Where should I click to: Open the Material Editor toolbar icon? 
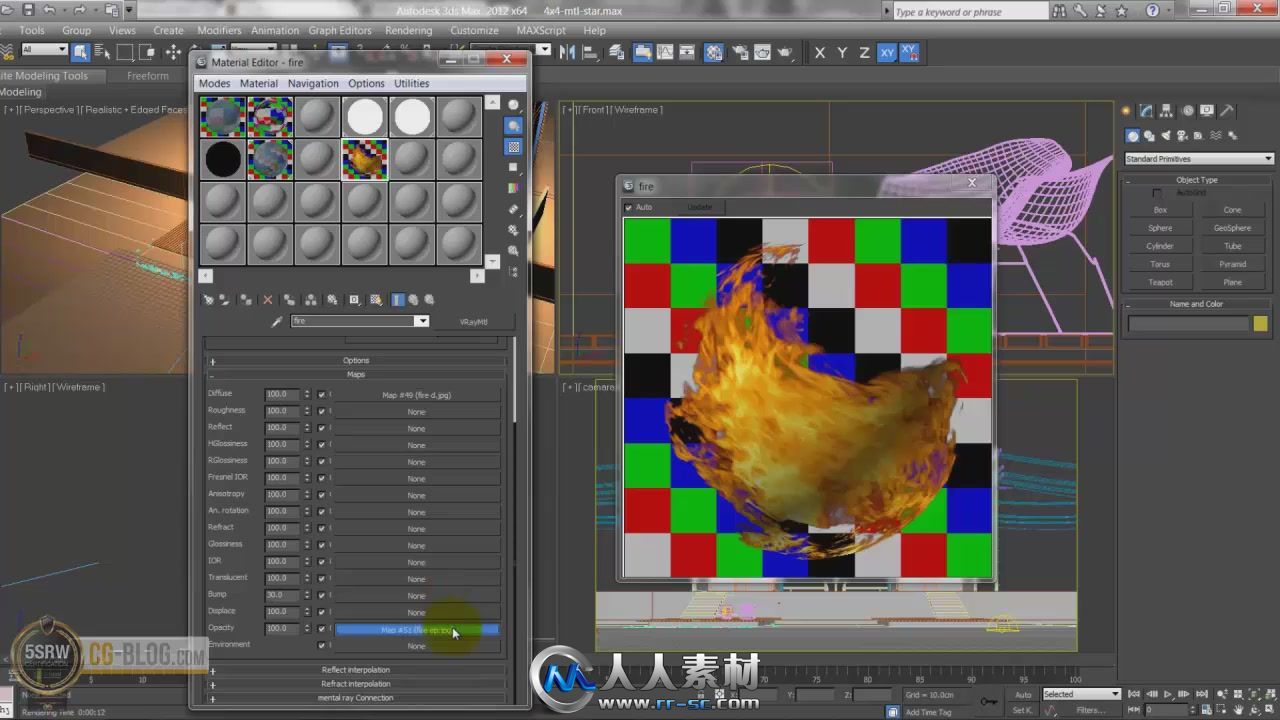[x=714, y=52]
